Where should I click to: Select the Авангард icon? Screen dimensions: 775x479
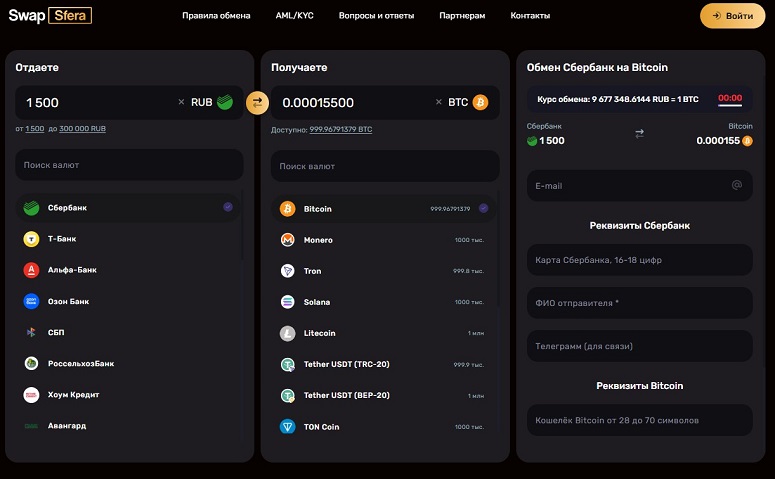[31, 426]
